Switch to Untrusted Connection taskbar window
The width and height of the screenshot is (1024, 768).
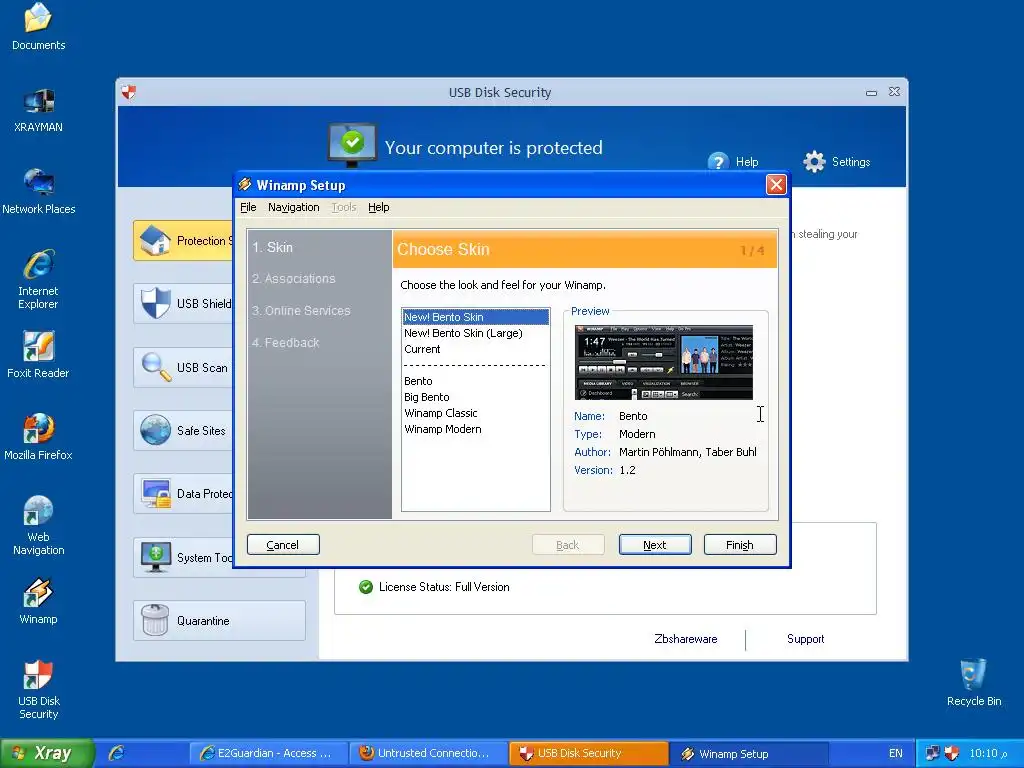coord(428,753)
